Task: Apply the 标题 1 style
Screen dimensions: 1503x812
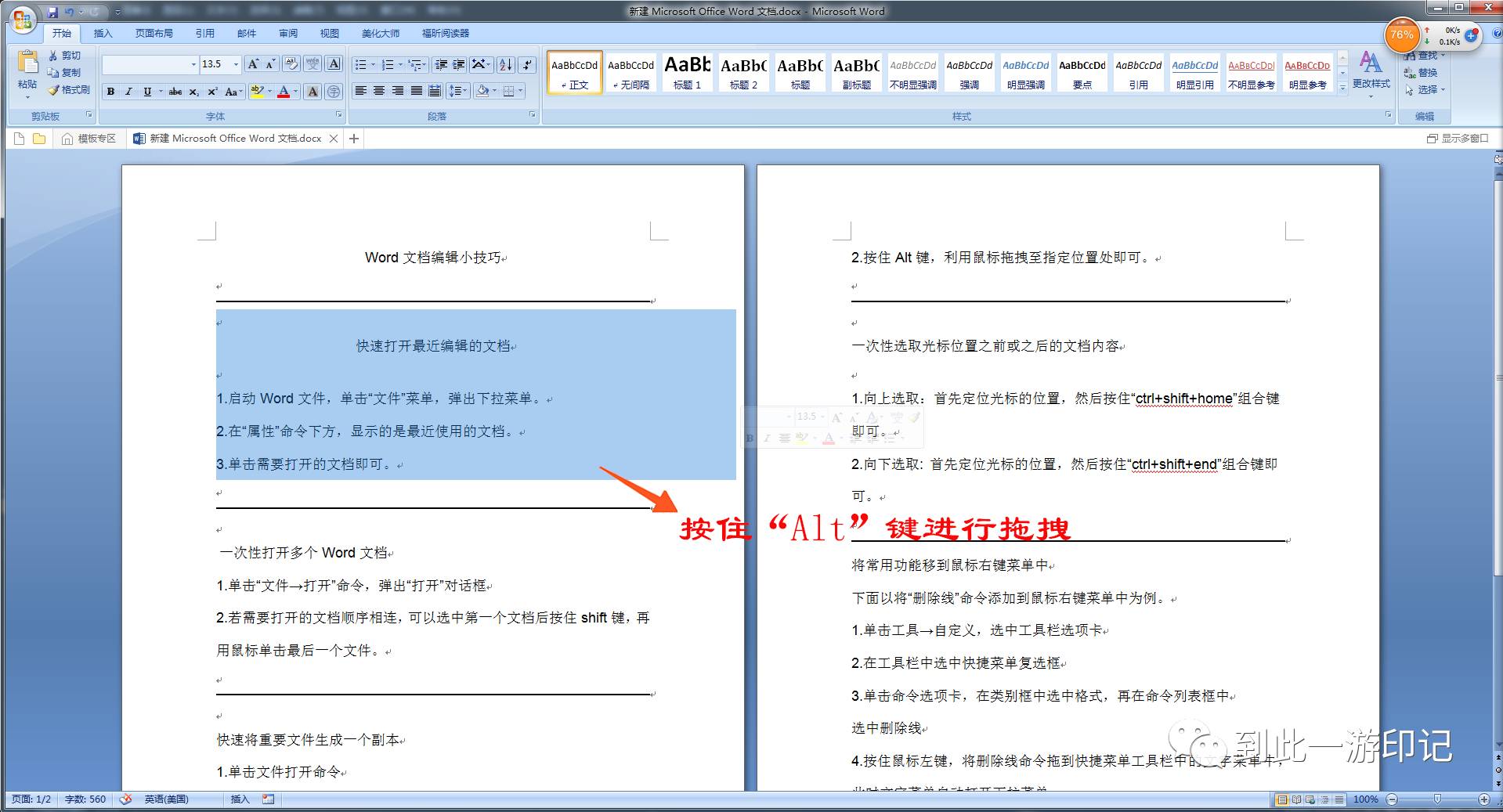Action: [687, 73]
